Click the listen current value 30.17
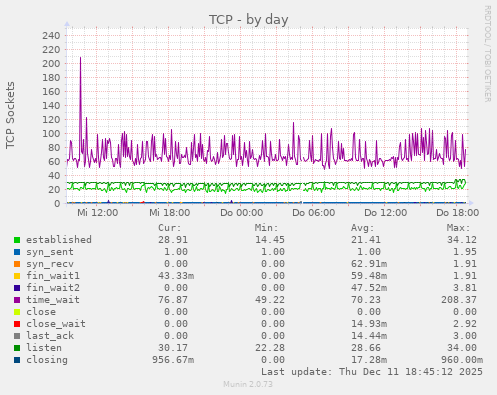Screen dimensions: 497x395 point(173,348)
